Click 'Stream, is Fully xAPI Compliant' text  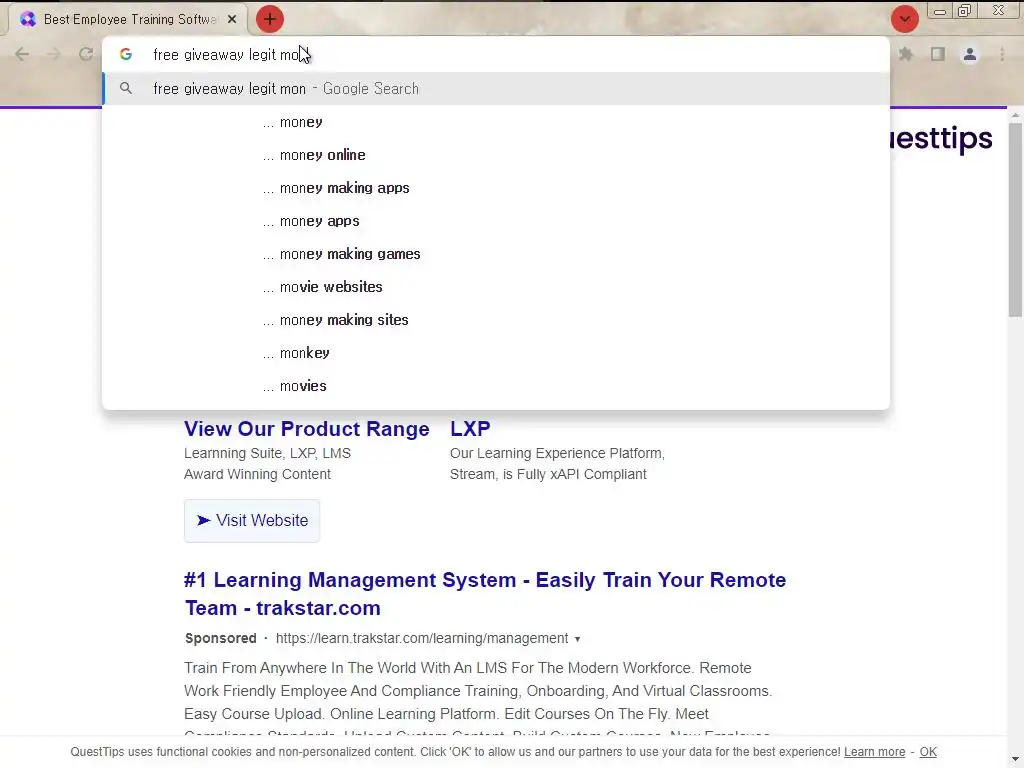[548, 474]
